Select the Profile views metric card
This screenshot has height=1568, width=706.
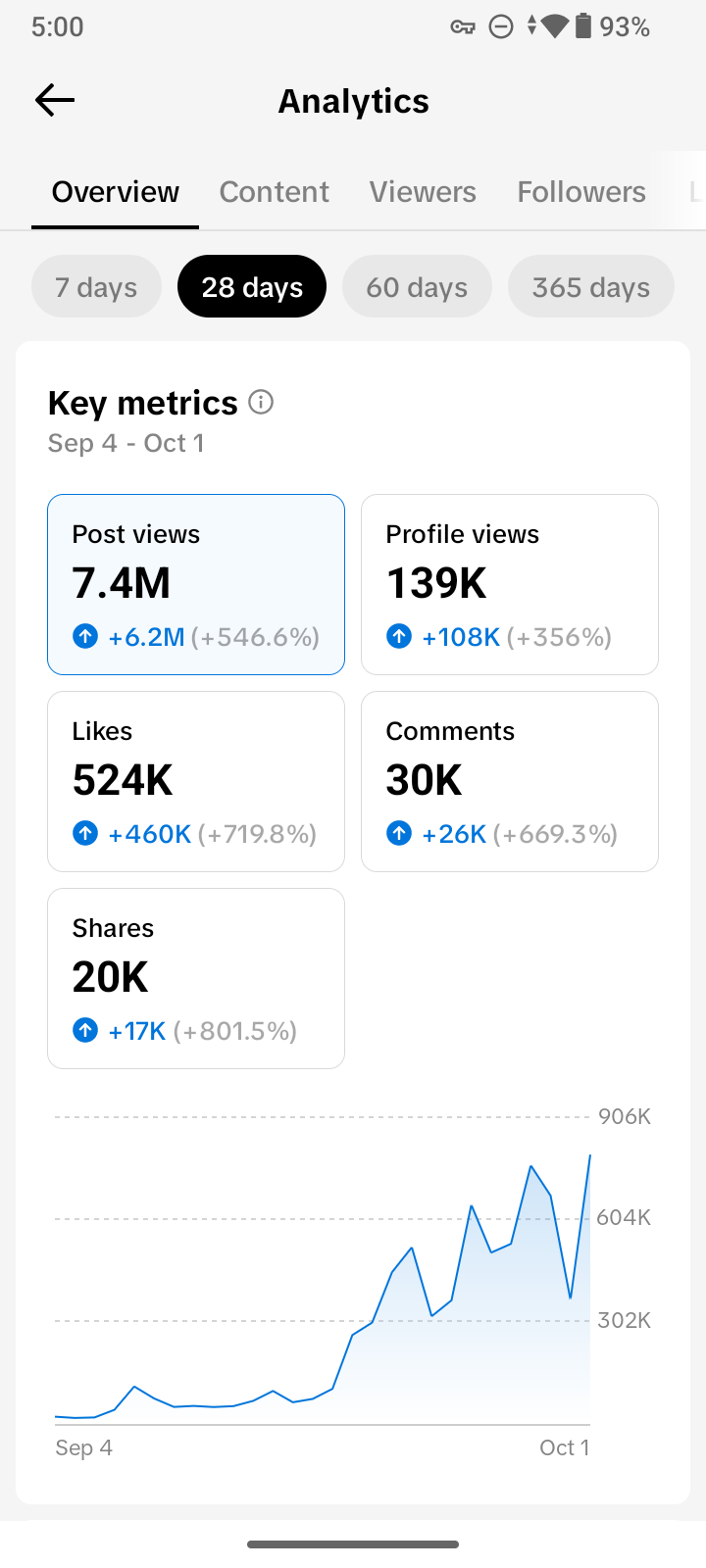(510, 585)
